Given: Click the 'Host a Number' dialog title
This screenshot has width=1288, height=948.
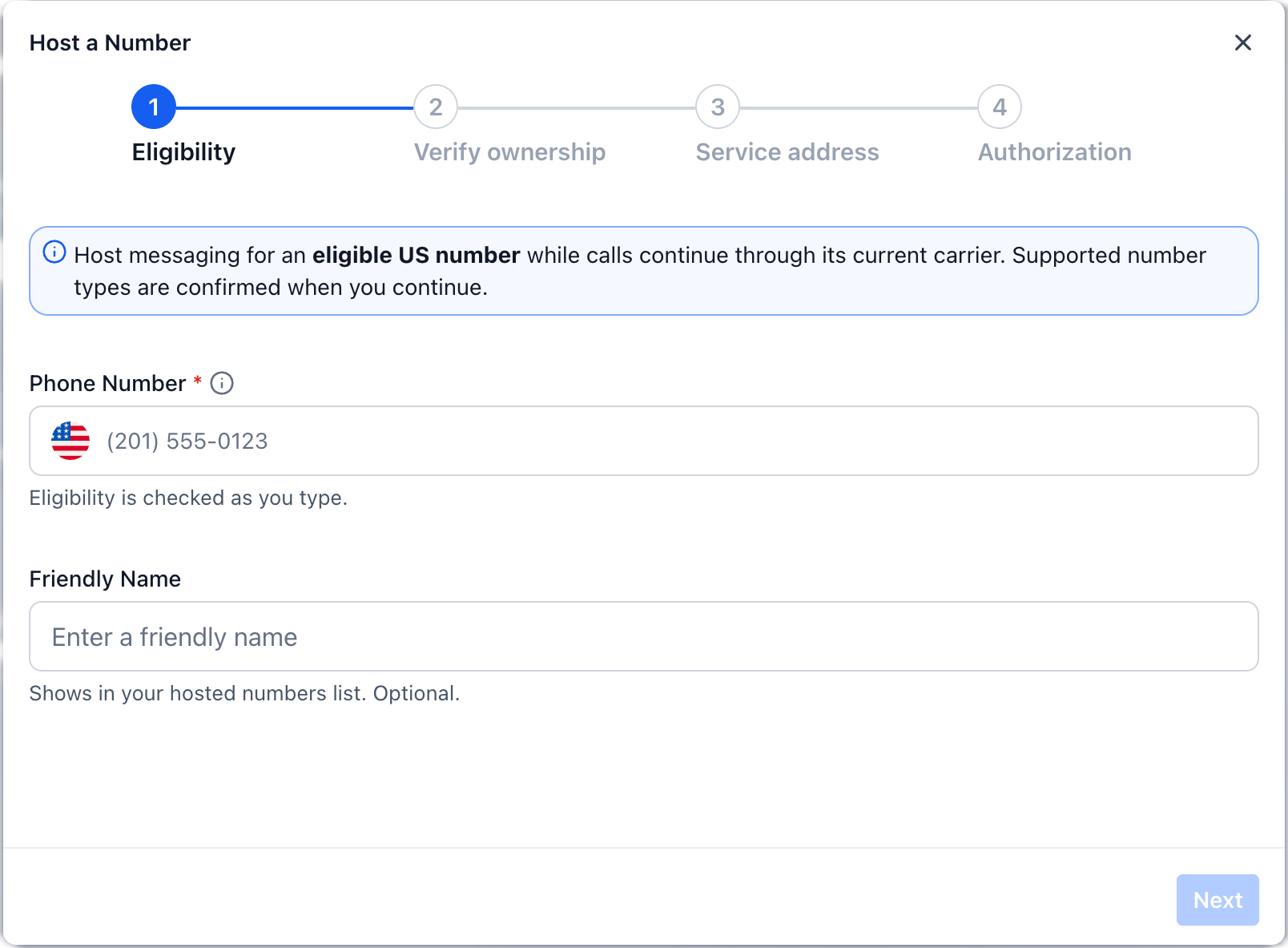Looking at the screenshot, I should (110, 42).
